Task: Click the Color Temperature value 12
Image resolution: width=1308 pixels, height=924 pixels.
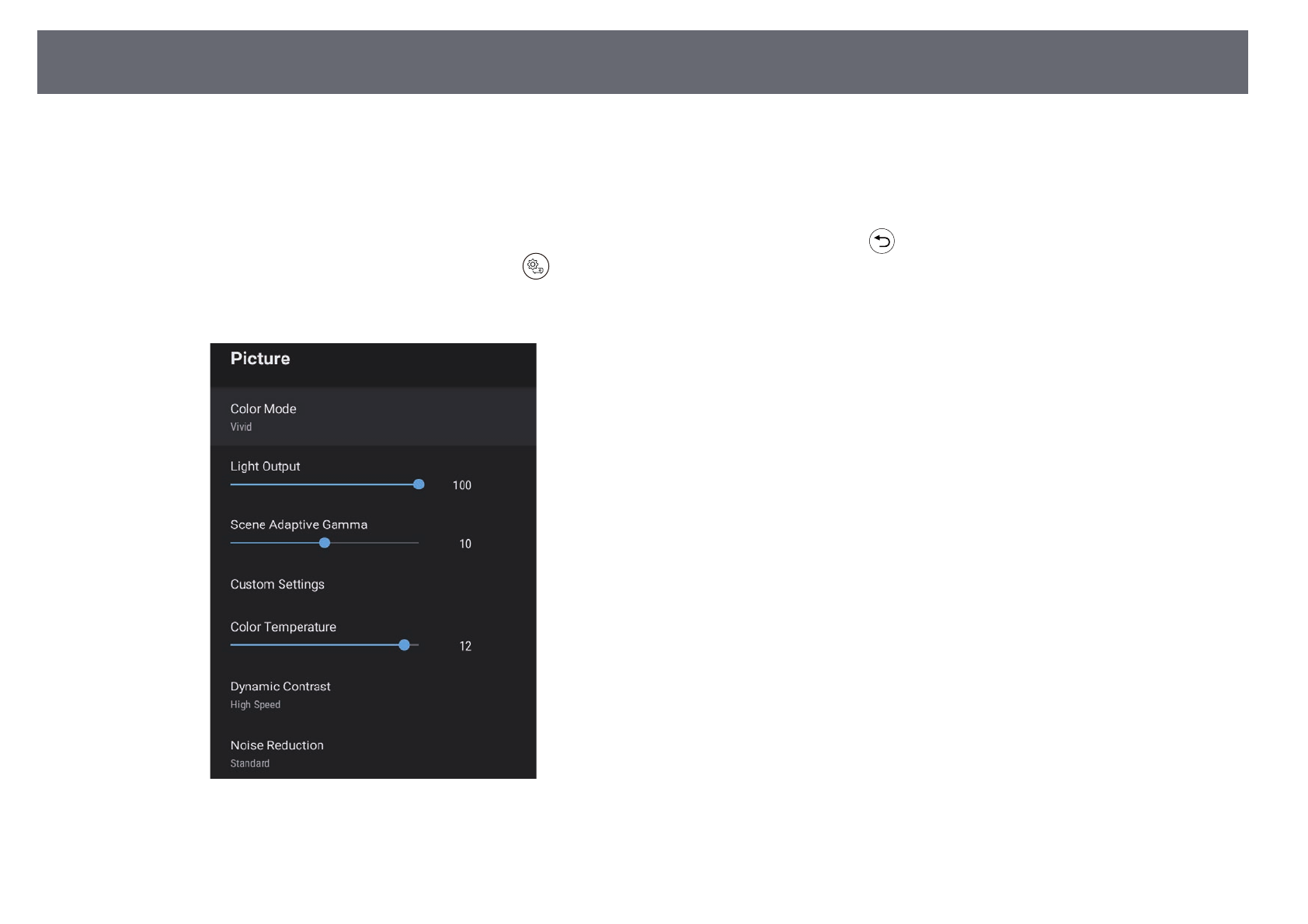Action: [464, 647]
